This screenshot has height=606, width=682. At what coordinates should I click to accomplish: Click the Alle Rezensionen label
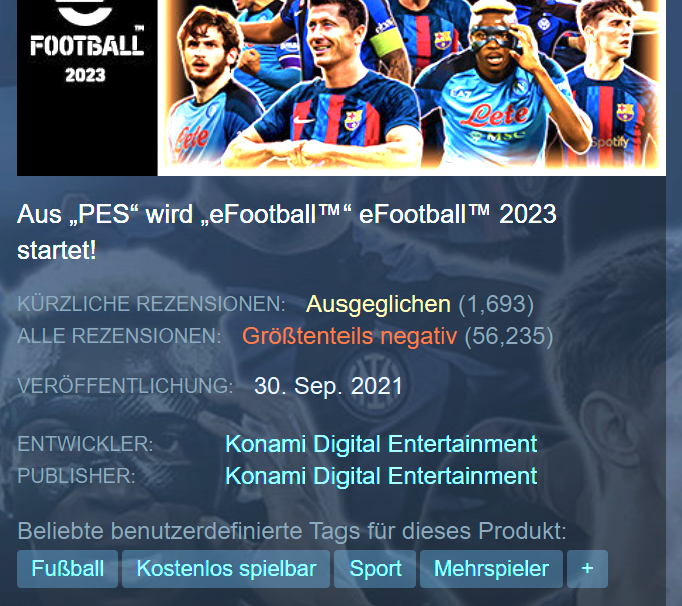click(x=119, y=336)
